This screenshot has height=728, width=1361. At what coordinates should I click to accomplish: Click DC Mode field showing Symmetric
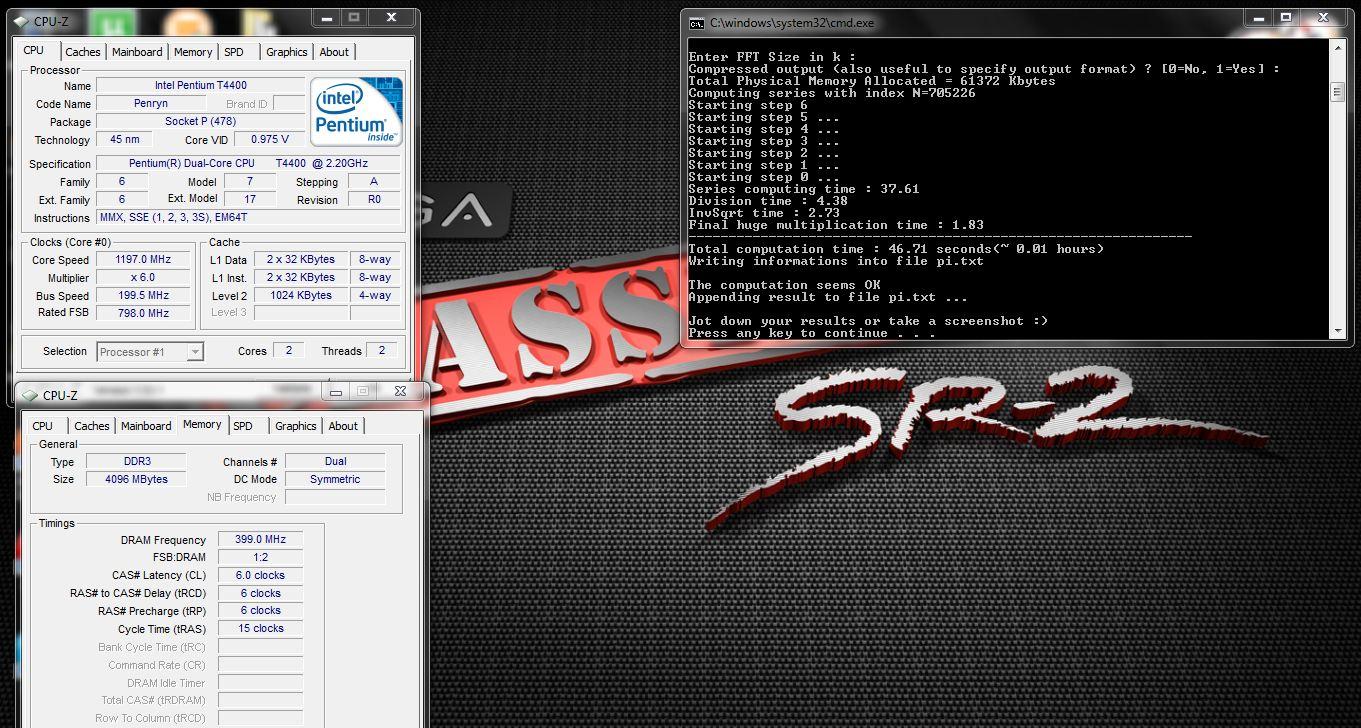[x=335, y=479]
